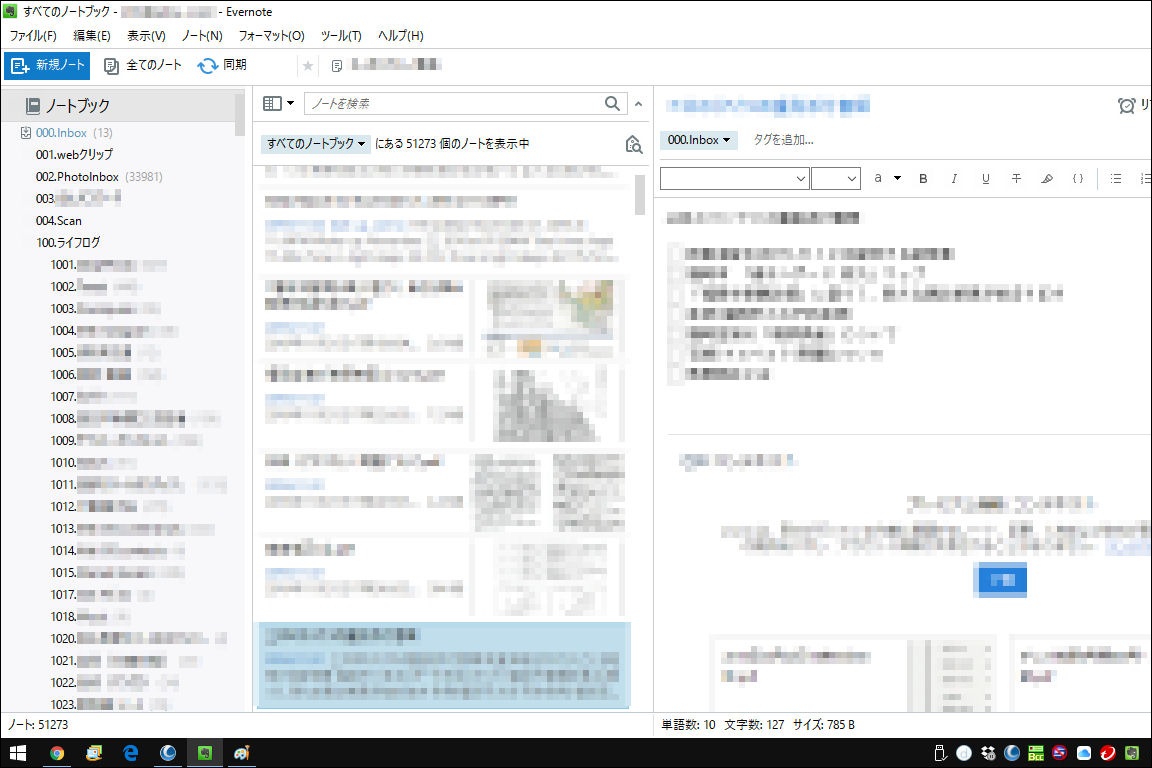Screen dimensions: 1152x768
Task: Toggle strikethrough formatting
Action: (x=1016, y=179)
